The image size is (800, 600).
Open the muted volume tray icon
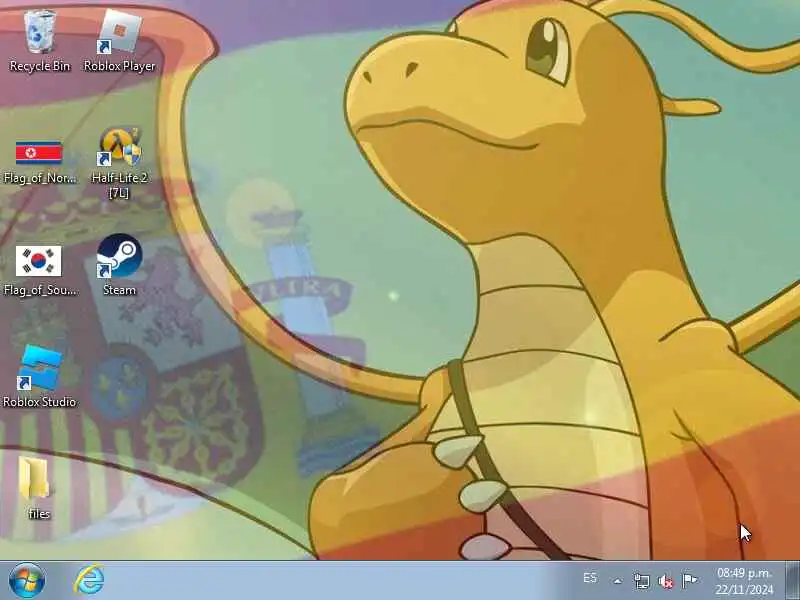(665, 581)
